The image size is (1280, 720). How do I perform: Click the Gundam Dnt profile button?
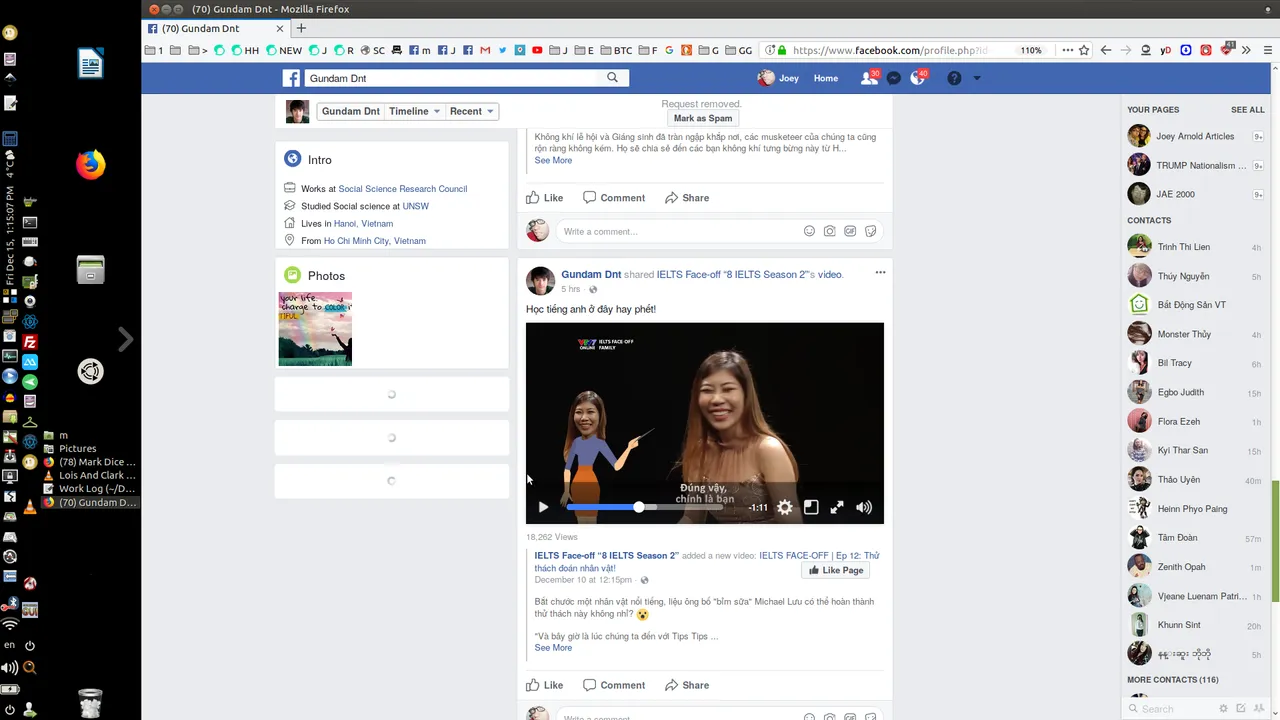coord(350,111)
